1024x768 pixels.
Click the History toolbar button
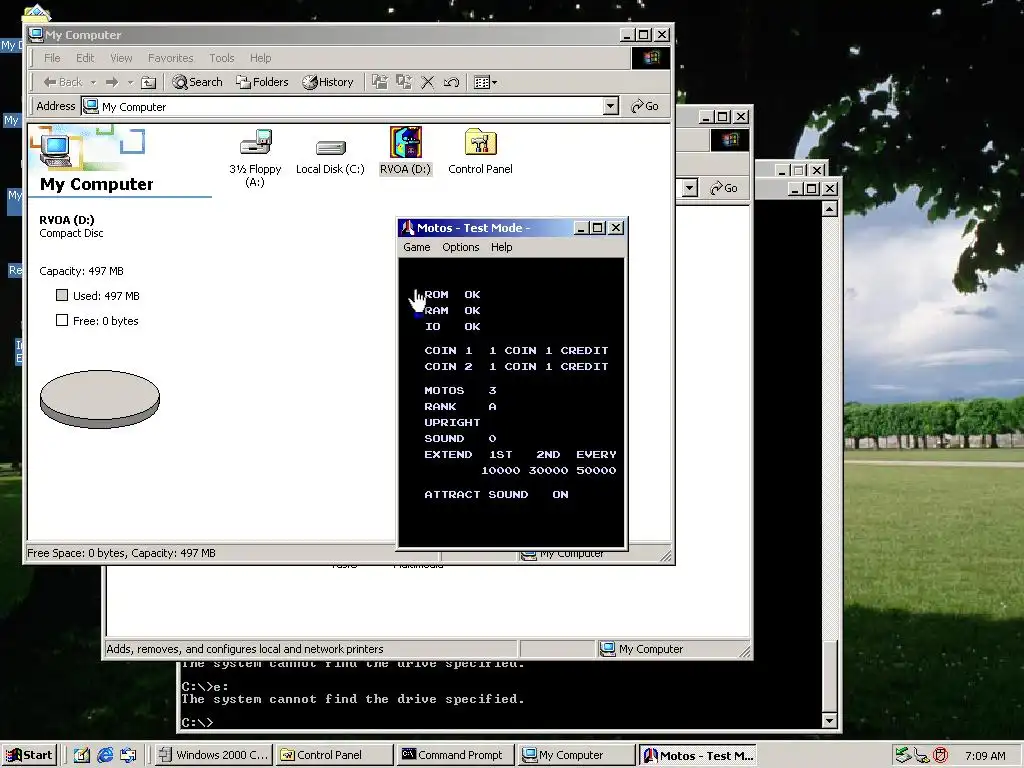[x=328, y=82]
